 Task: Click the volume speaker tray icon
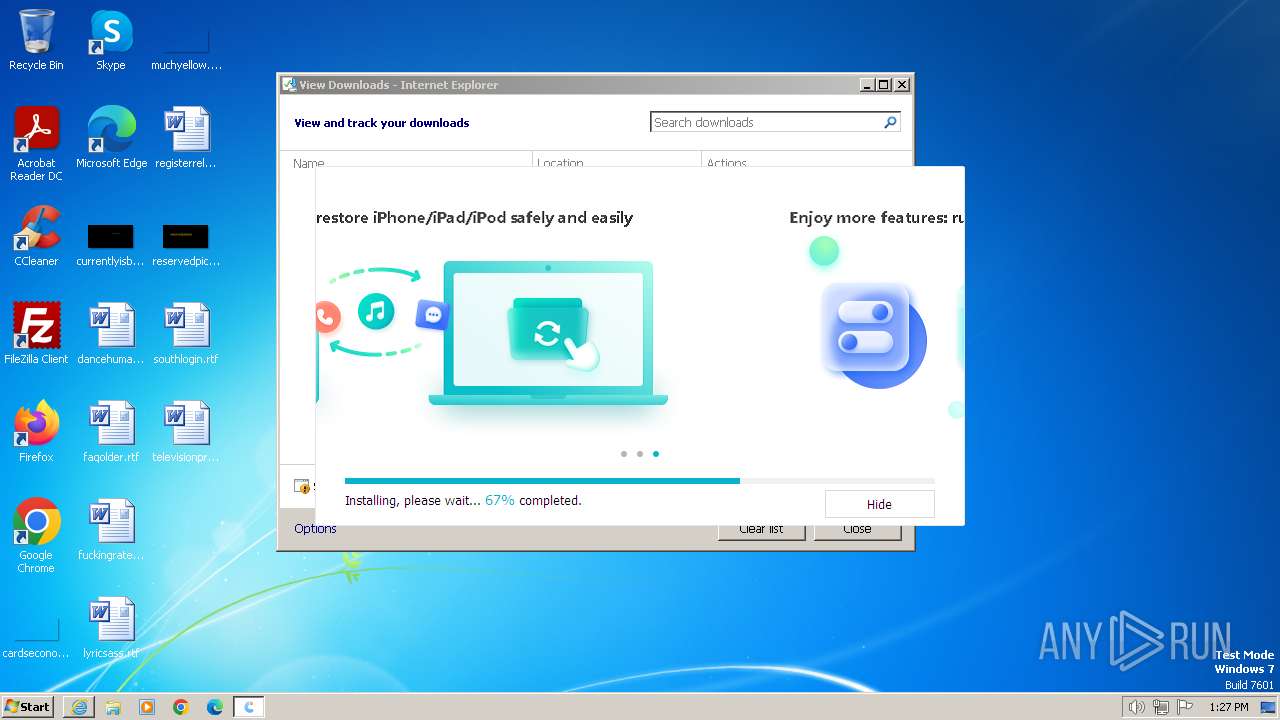[x=1136, y=707]
